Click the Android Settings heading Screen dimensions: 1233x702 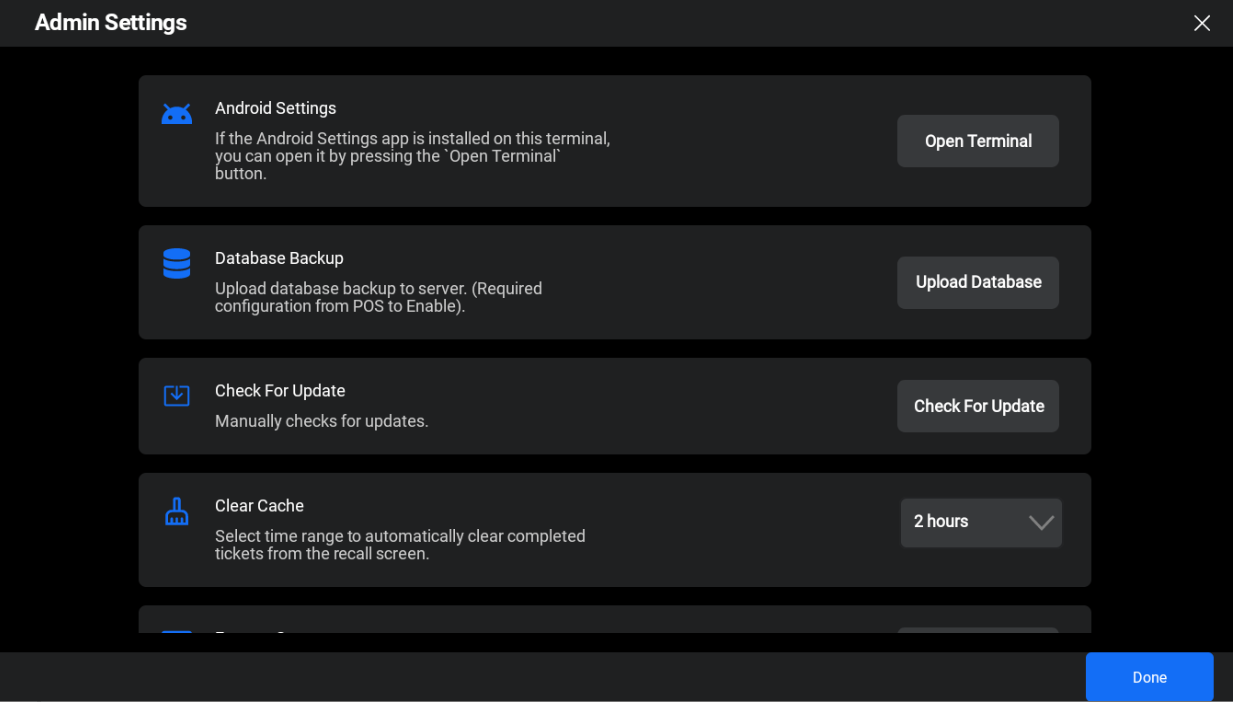pyautogui.click(x=275, y=108)
